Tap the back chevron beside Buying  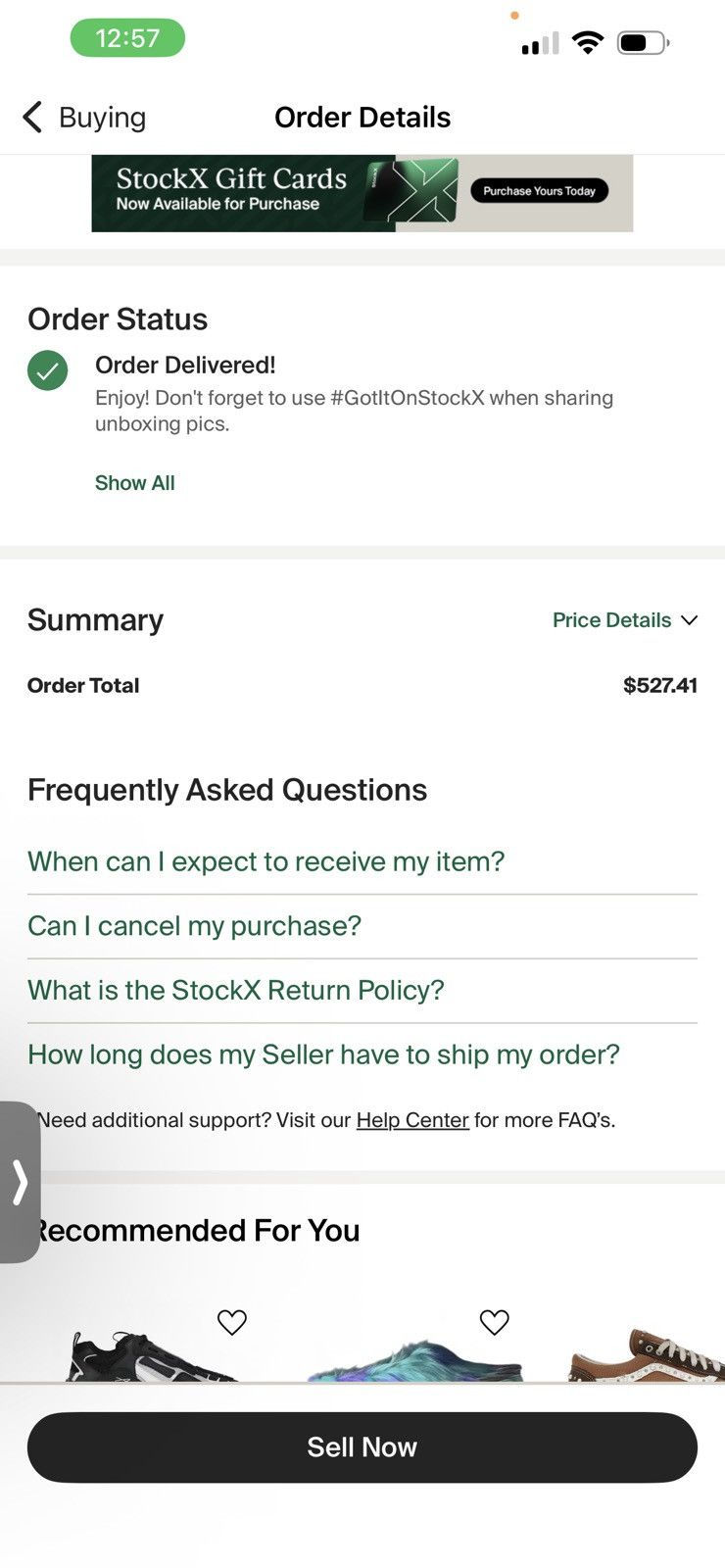click(32, 117)
